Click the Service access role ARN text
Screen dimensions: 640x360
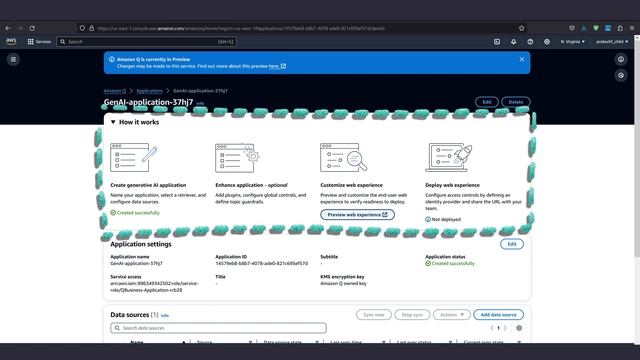154,287
